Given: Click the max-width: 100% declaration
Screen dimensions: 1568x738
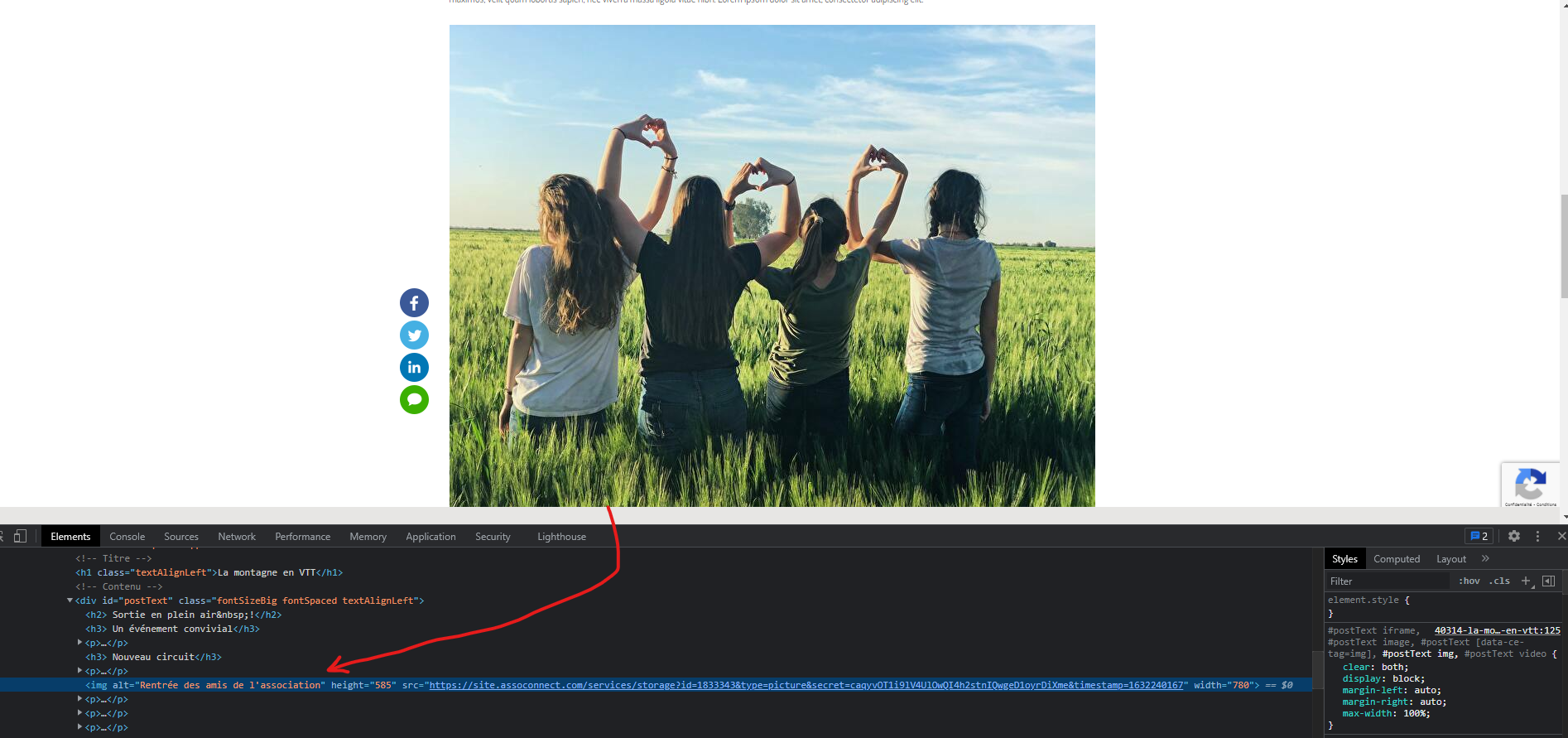Looking at the screenshot, I should click(1386, 713).
